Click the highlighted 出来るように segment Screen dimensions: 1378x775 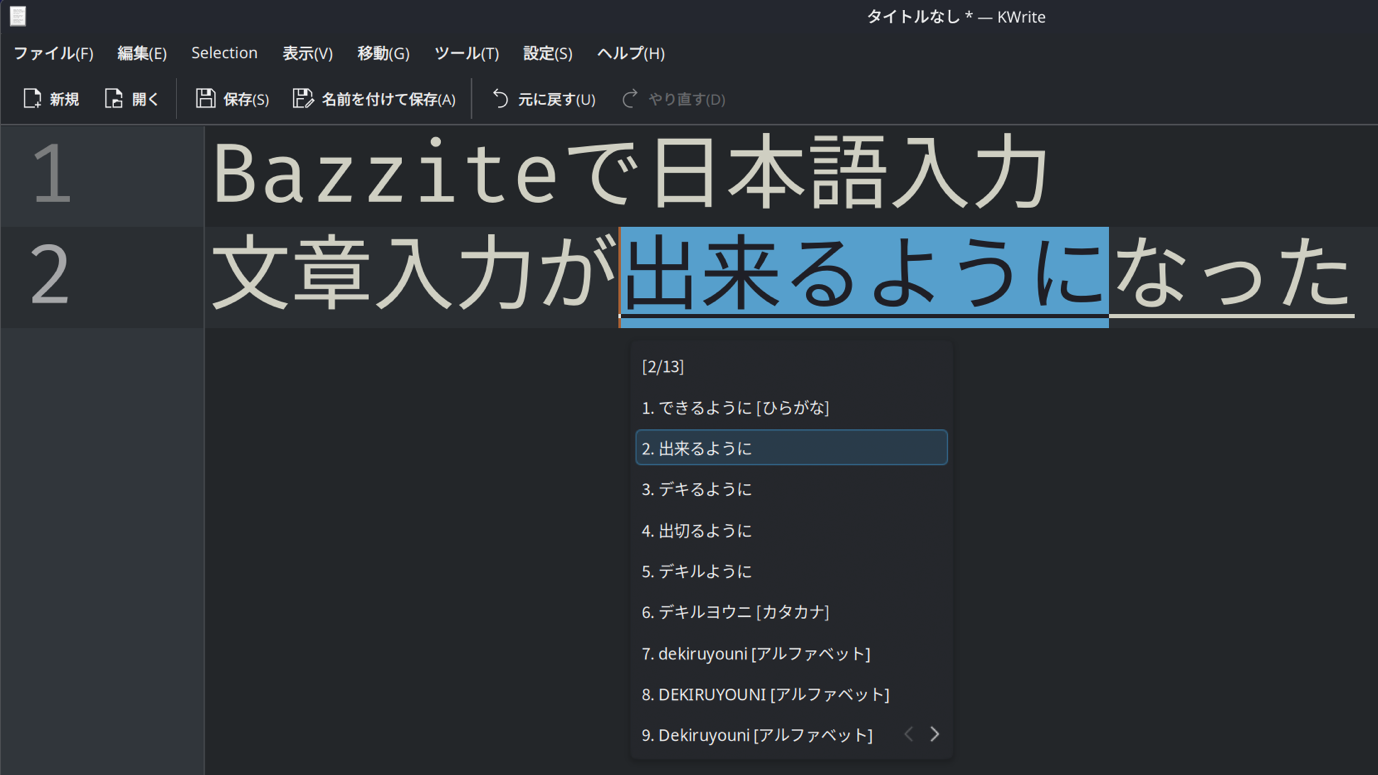click(864, 277)
